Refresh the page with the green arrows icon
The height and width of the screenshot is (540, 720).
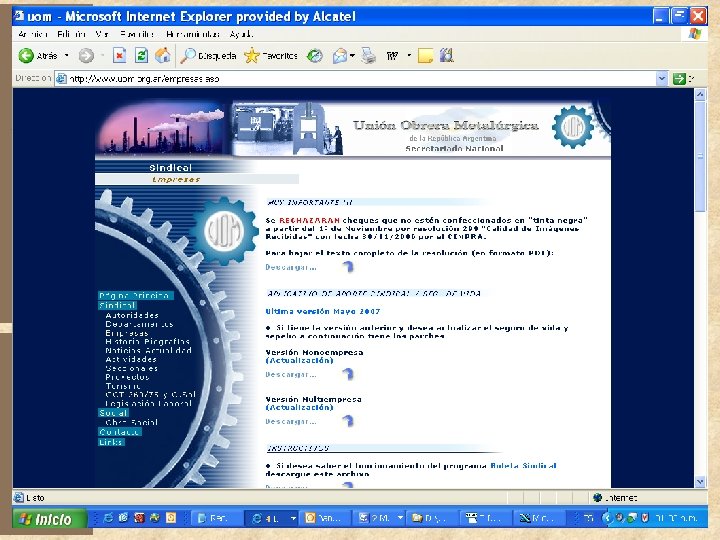pos(141,56)
